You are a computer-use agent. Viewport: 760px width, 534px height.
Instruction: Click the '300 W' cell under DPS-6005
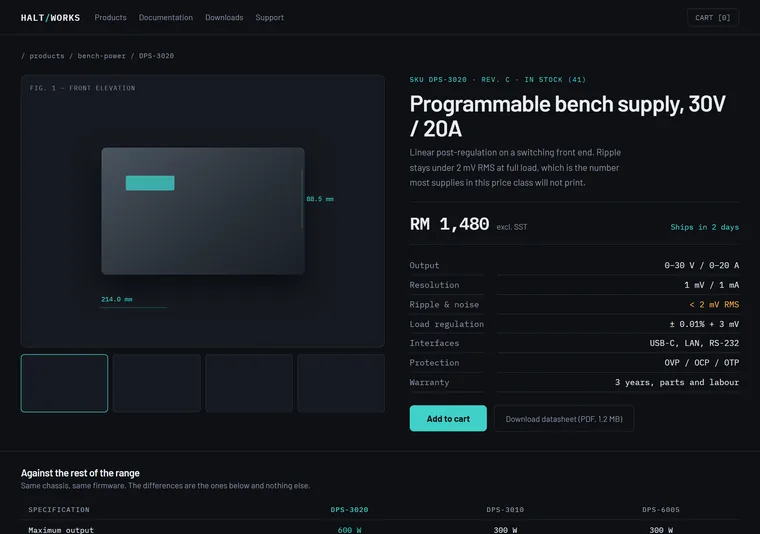[x=661, y=530]
